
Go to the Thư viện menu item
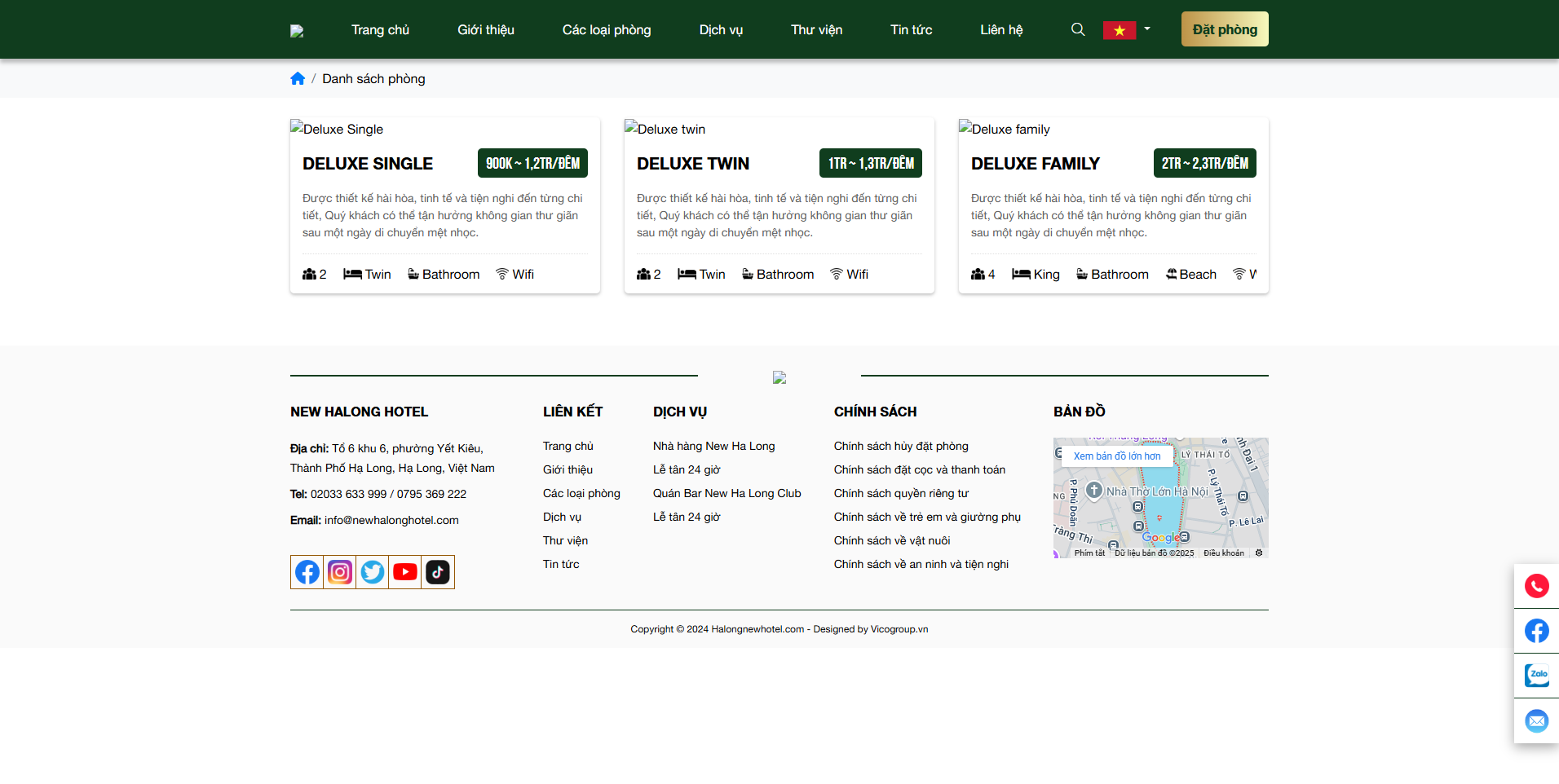(x=816, y=30)
